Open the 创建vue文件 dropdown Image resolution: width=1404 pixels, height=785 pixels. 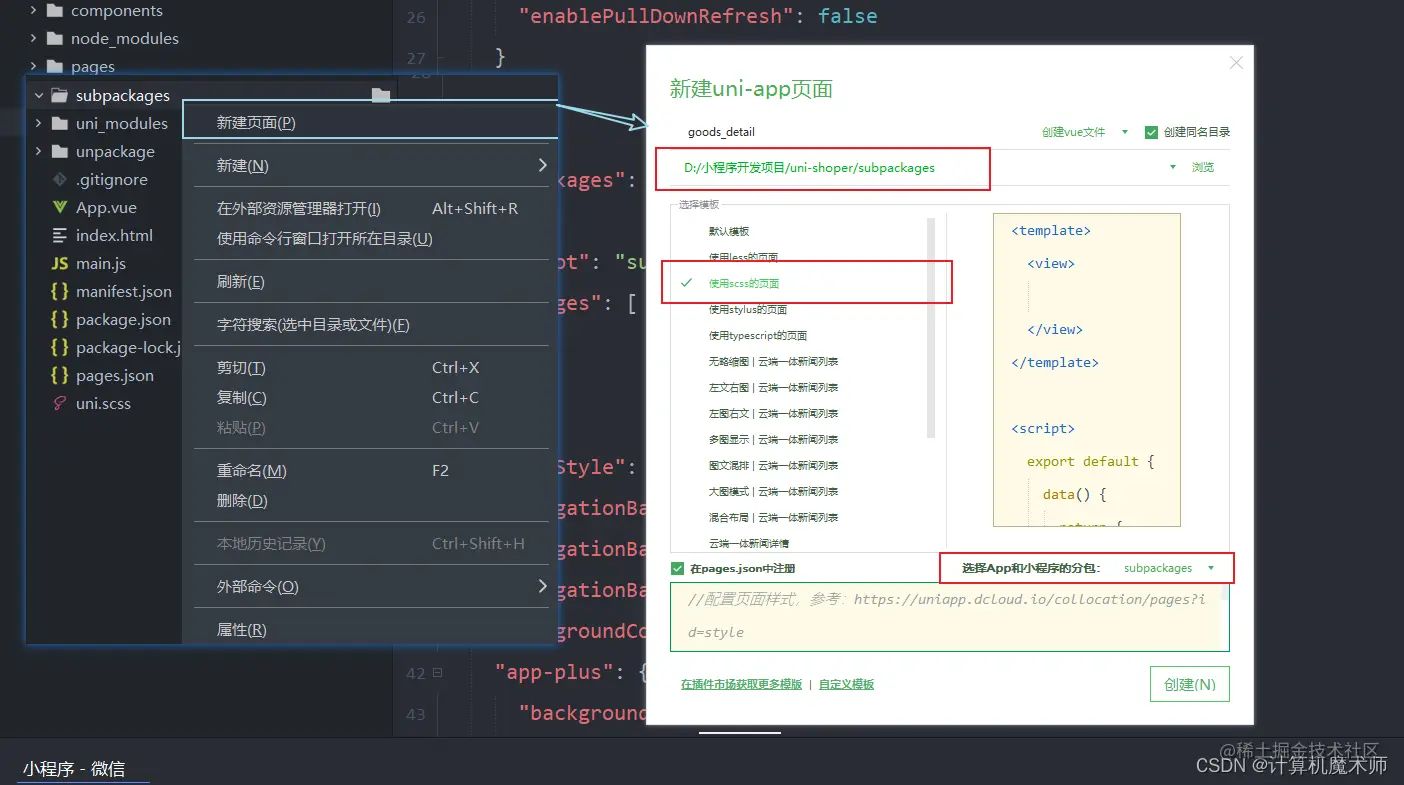pyautogui.click(x=1085, y=132)
